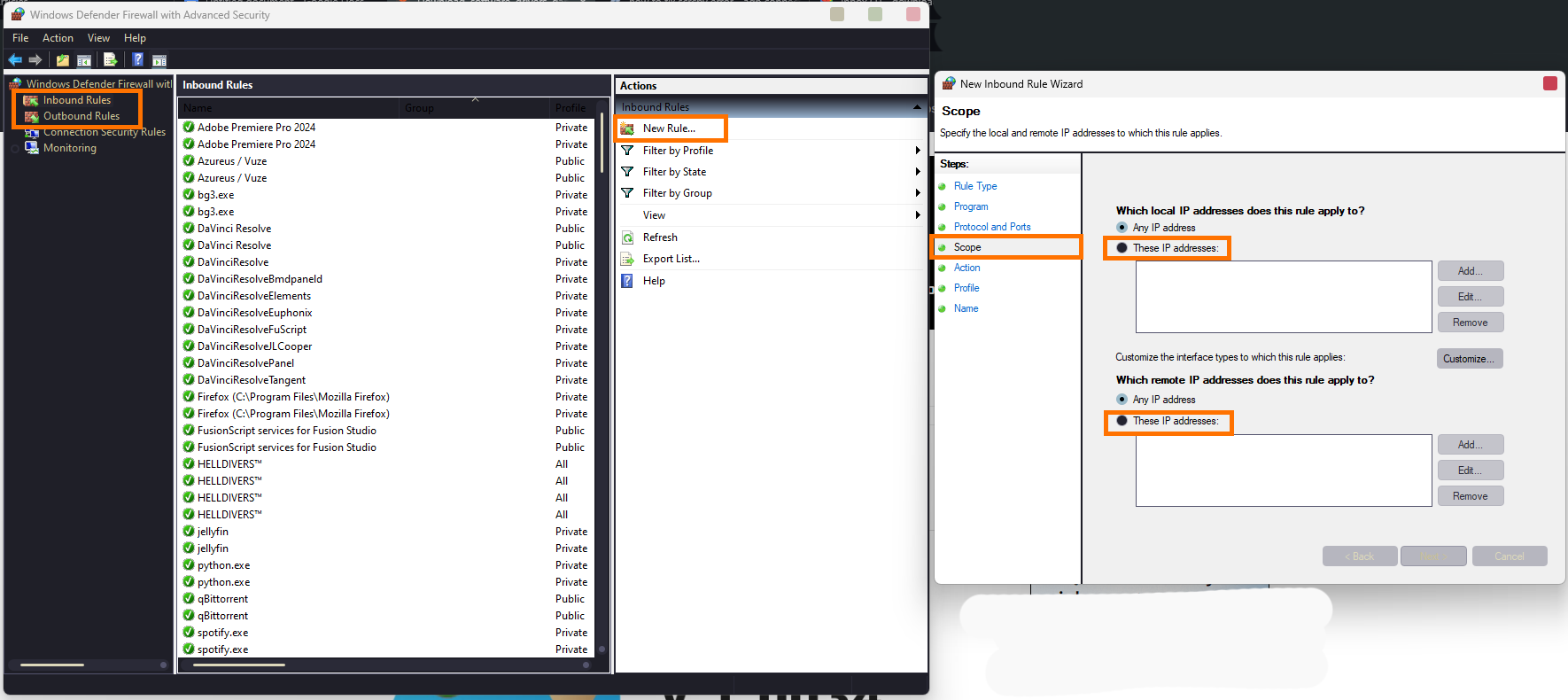
Task: Click the Export List toolbar icon
Action: point(111,60)
